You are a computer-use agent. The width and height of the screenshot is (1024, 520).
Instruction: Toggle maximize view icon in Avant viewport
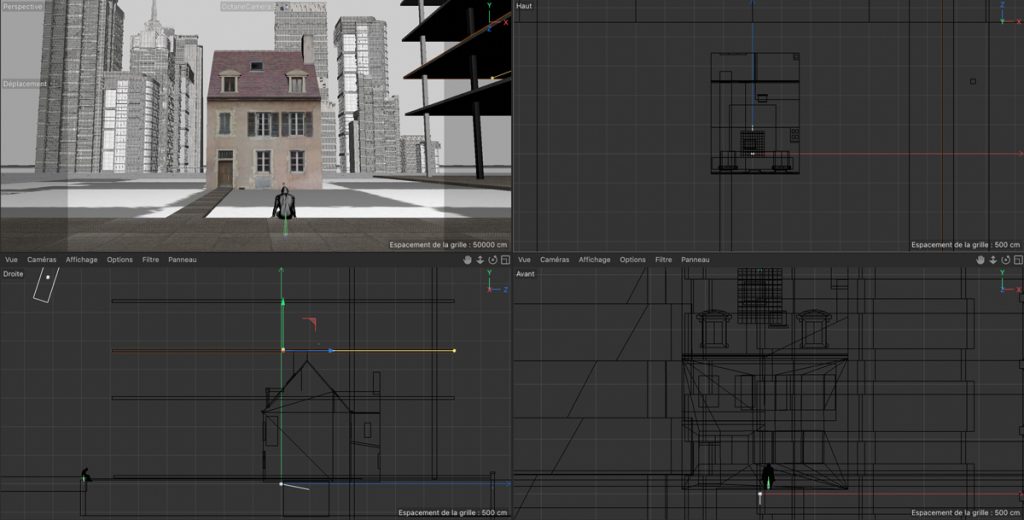[x=1018, y=260]
